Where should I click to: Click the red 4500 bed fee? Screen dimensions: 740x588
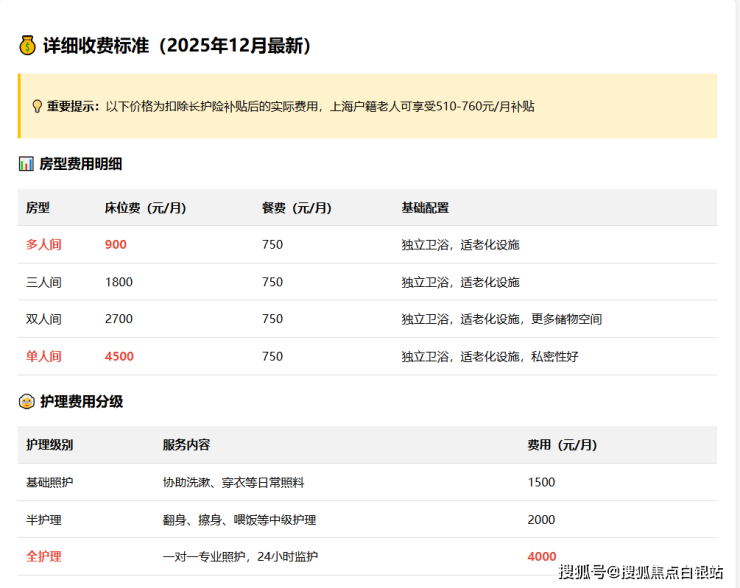(119, 356)
